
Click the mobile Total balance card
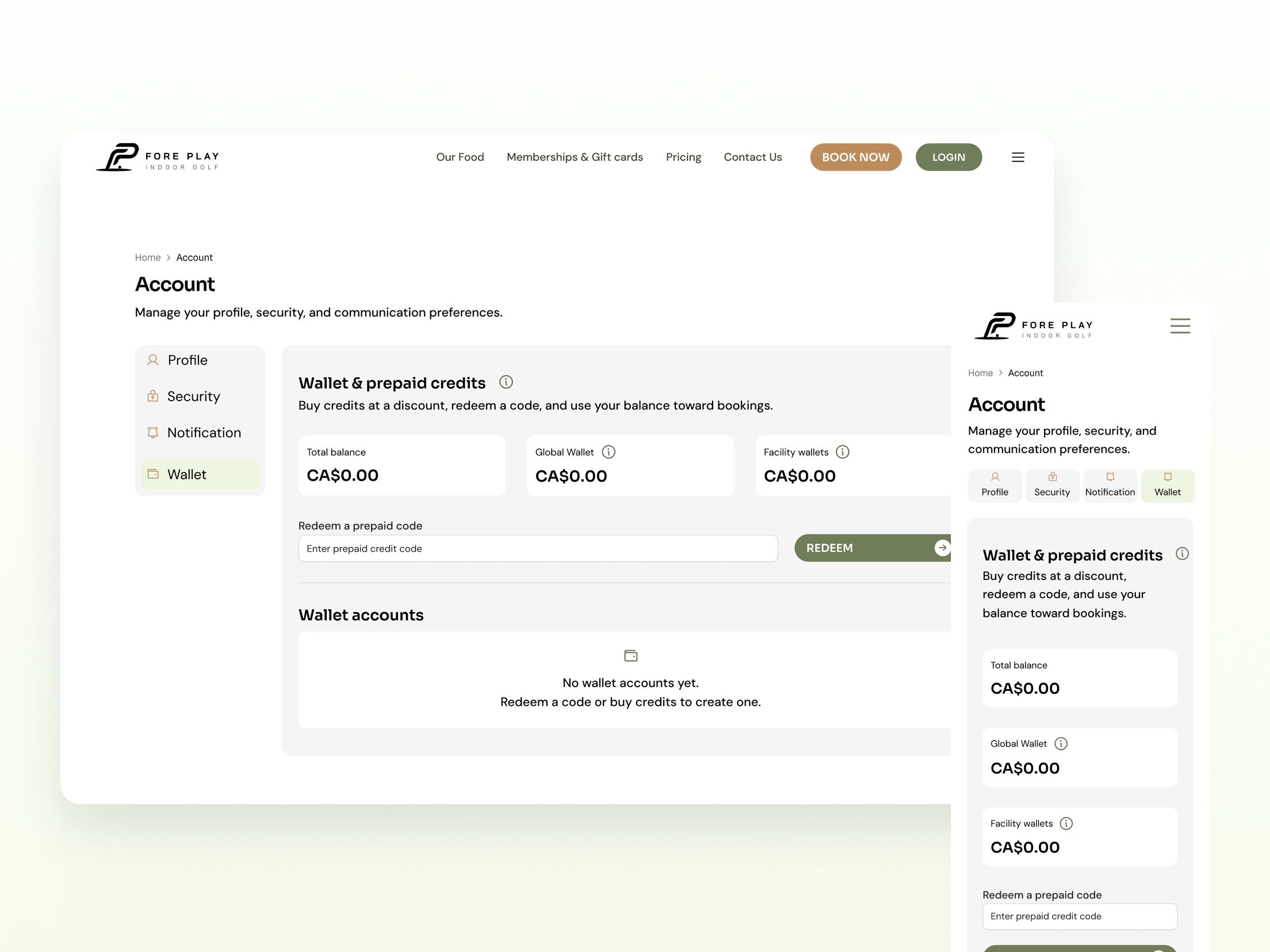[x=1080, y=678]
